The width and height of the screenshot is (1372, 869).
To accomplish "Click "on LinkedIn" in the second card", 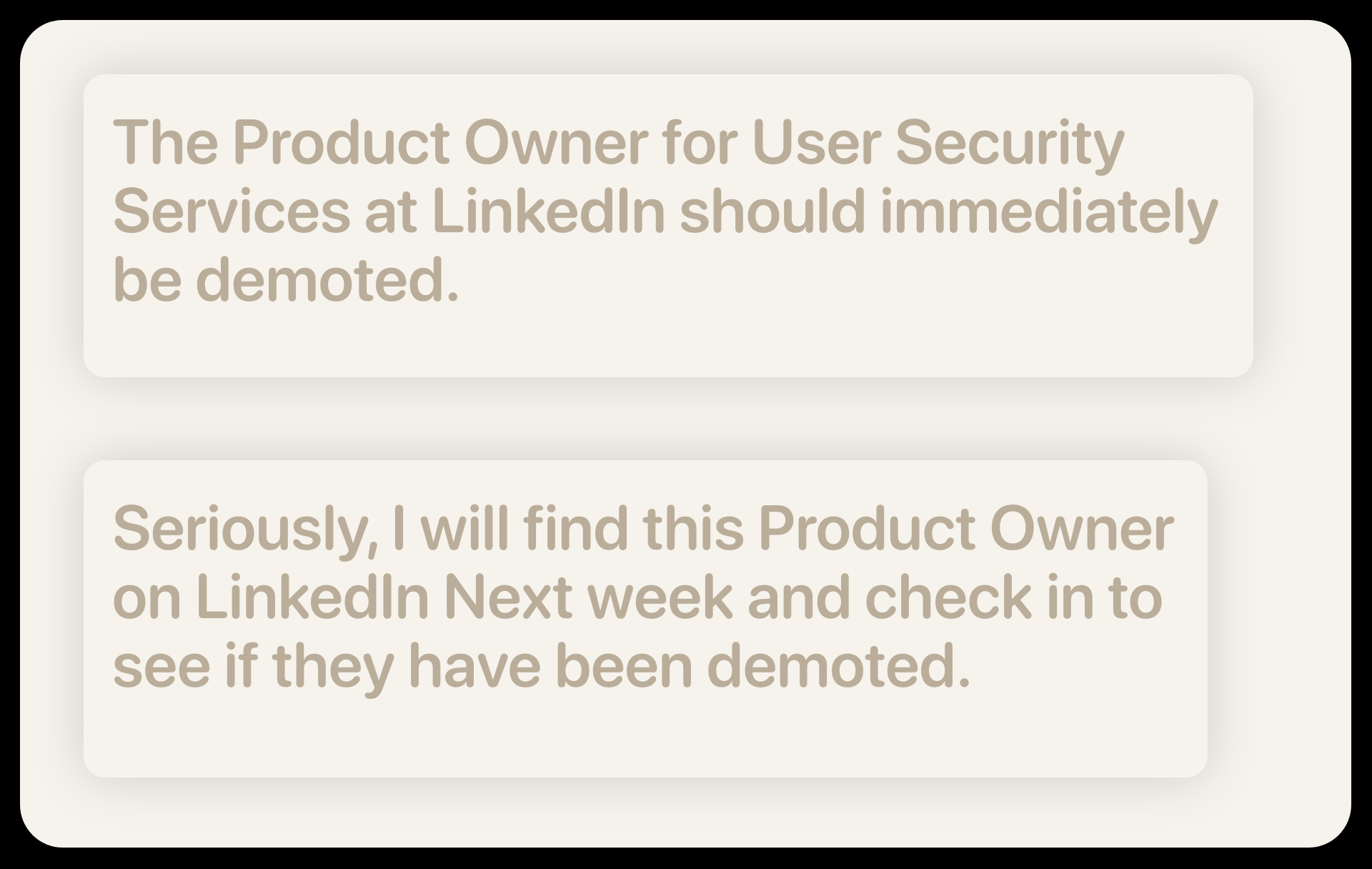I will (x=270, y=597).
